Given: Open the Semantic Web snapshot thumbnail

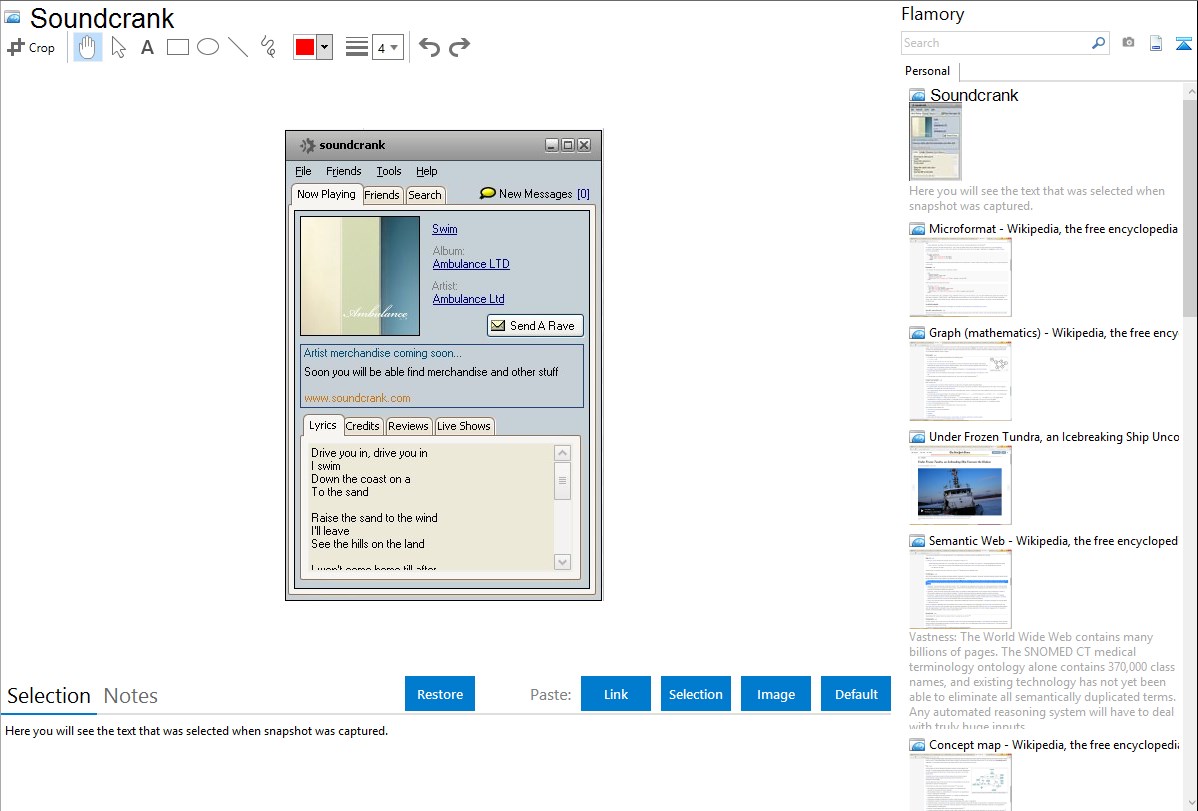Looking at the screenshot, I should 960,589.
